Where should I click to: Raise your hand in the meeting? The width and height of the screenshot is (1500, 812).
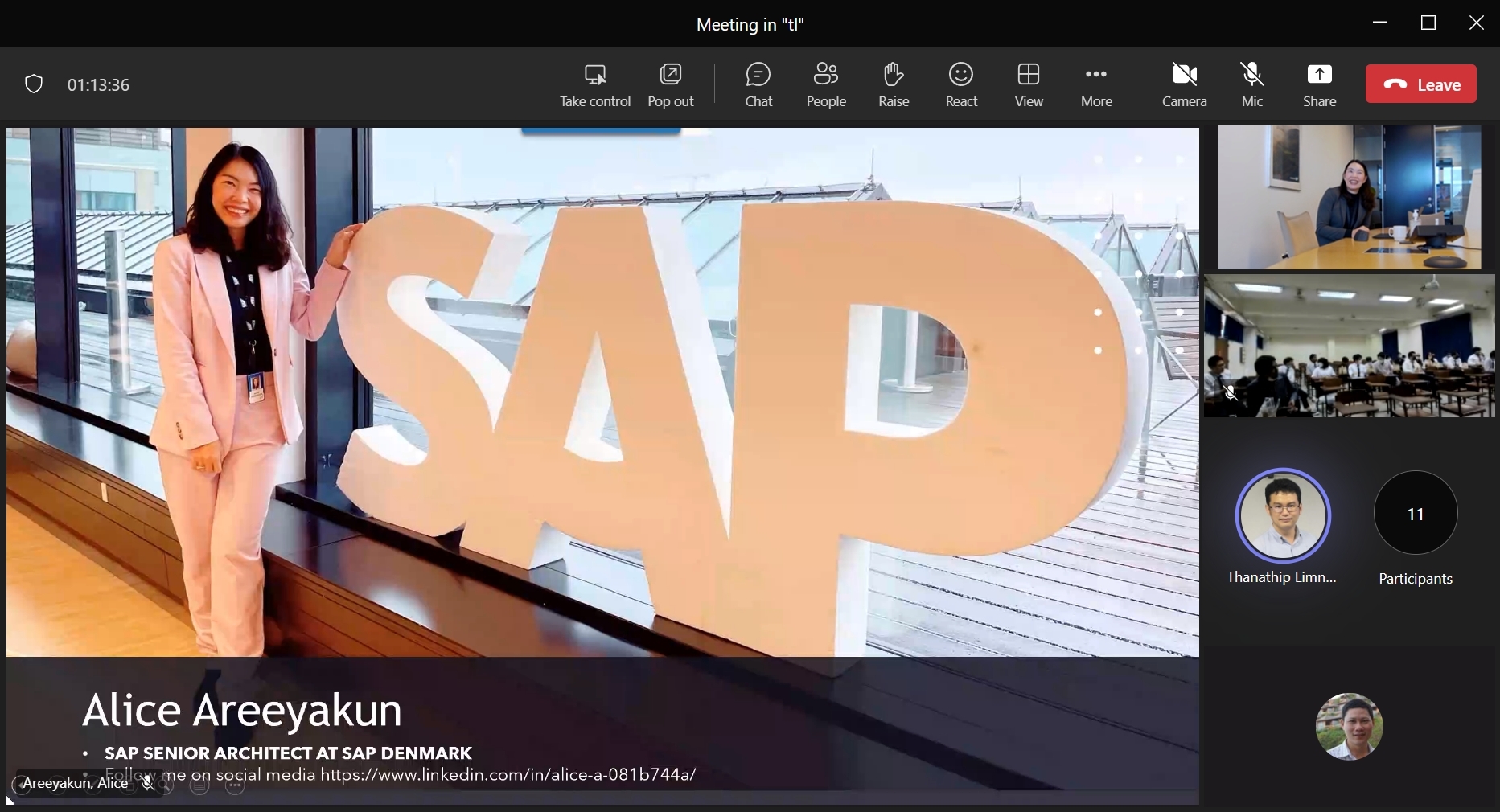tap(893, 76)
